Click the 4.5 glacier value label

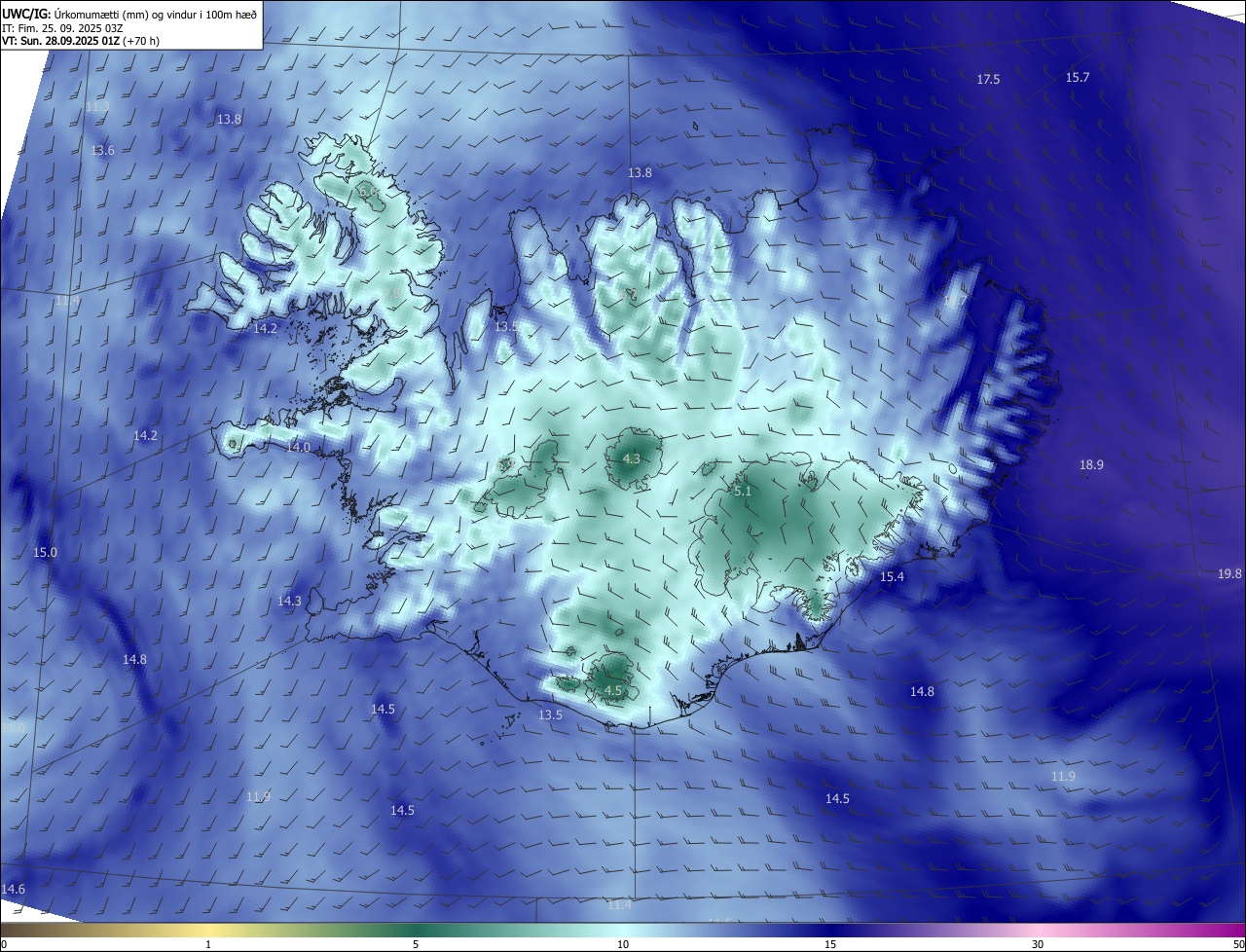(x=613, y=691)
